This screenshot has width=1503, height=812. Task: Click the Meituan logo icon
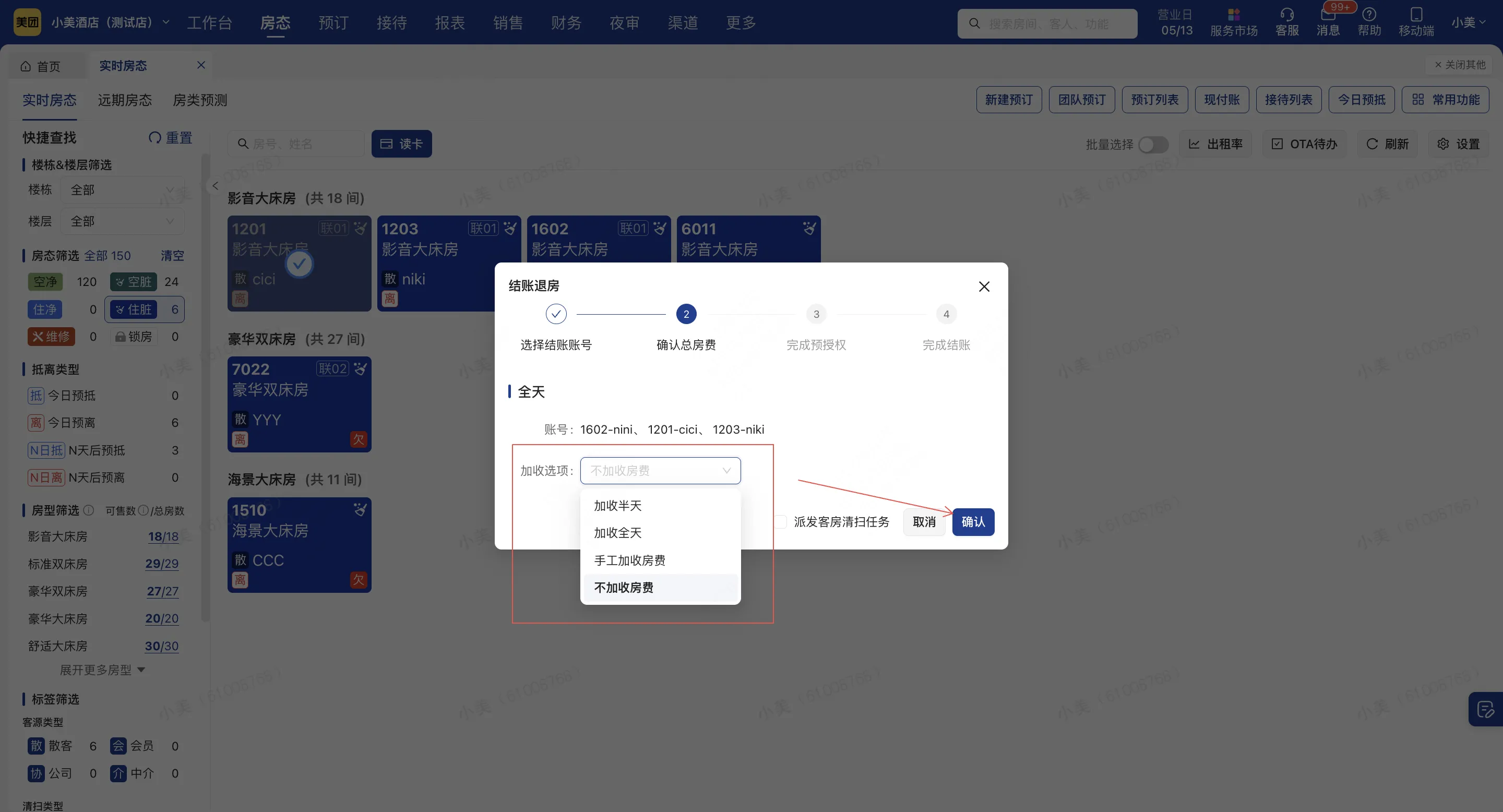[27, 23]
